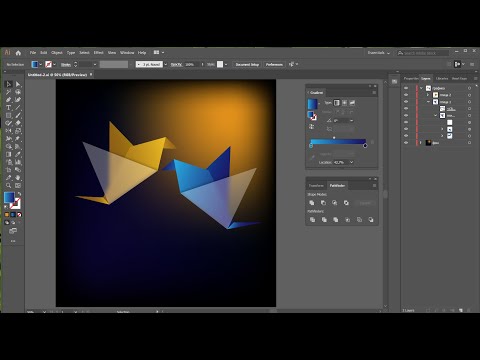Select the Eraser tool
Image resolution: width=480 pixels, height=360 pixels.
[x=18, y=123]
